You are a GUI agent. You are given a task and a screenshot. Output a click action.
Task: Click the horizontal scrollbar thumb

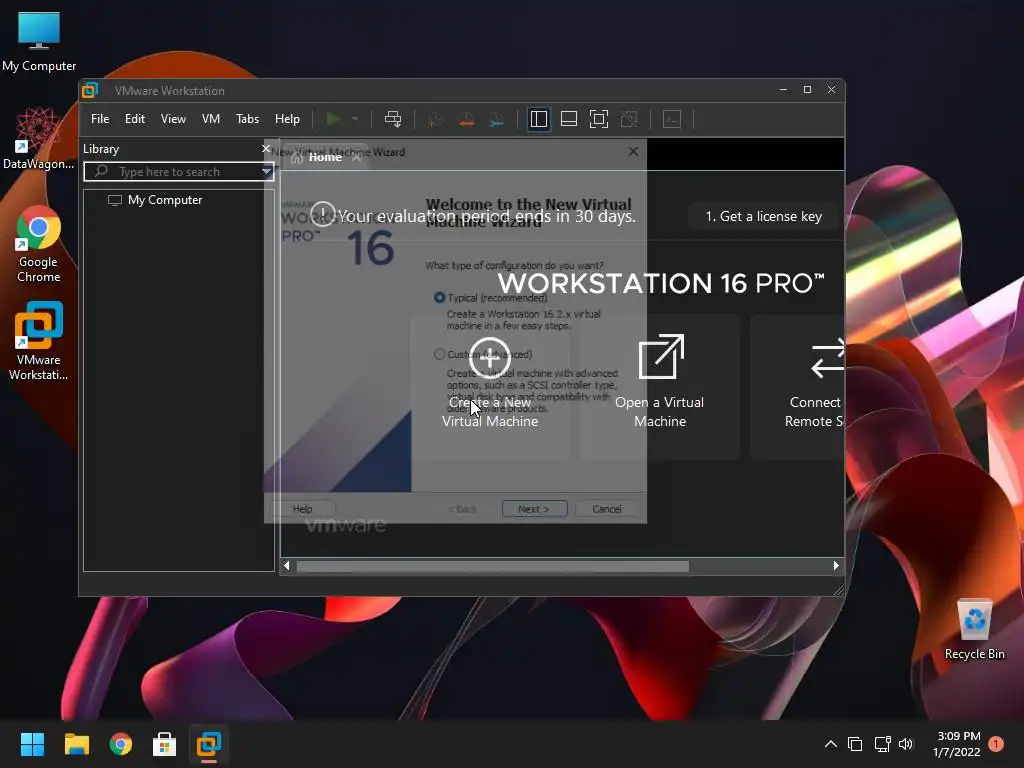tap(493, 566)
